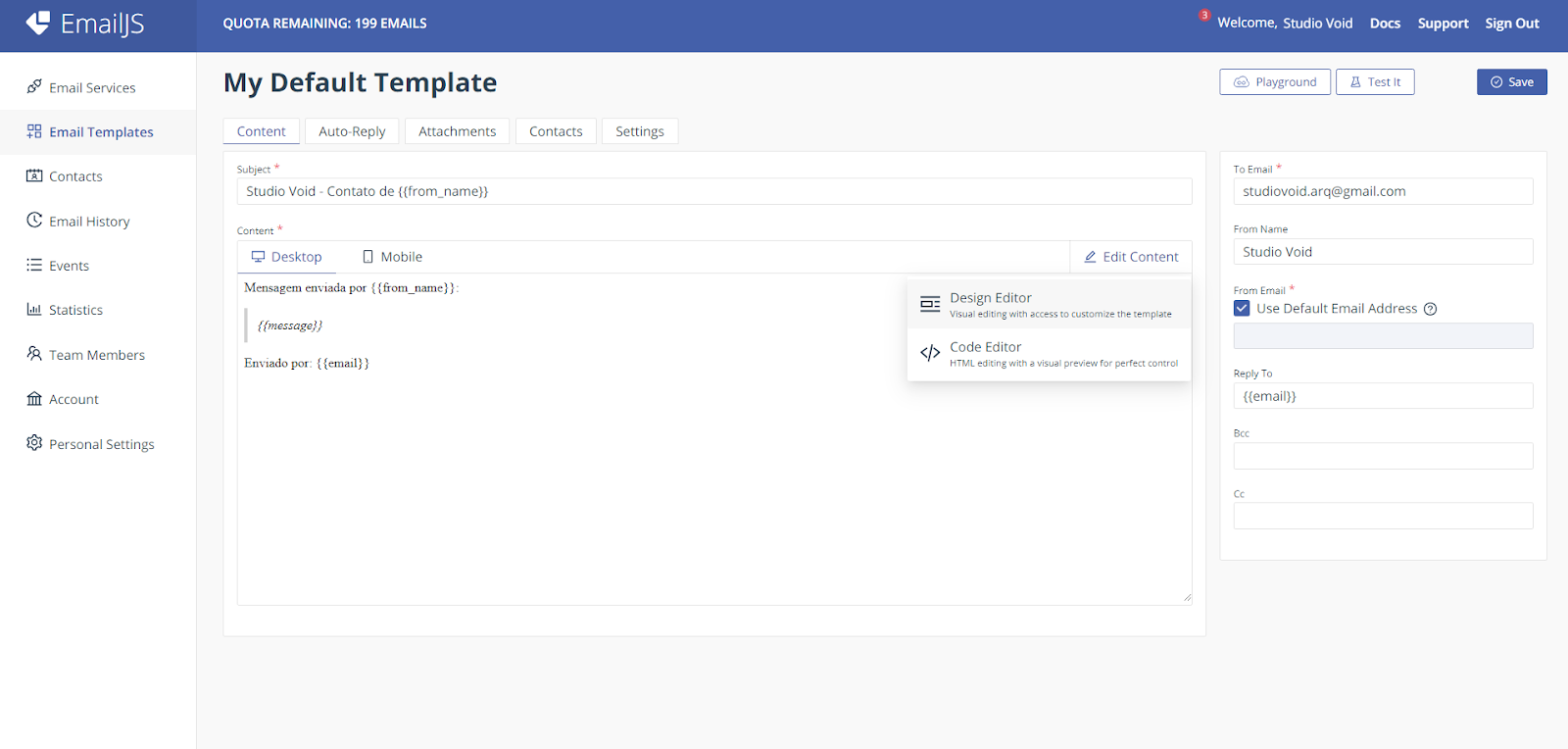Image resolution: width=1568 pixels, height=749 pixels.
Task: Switch to the Auto-Reply tab
Action: click(x=352, y=131)
